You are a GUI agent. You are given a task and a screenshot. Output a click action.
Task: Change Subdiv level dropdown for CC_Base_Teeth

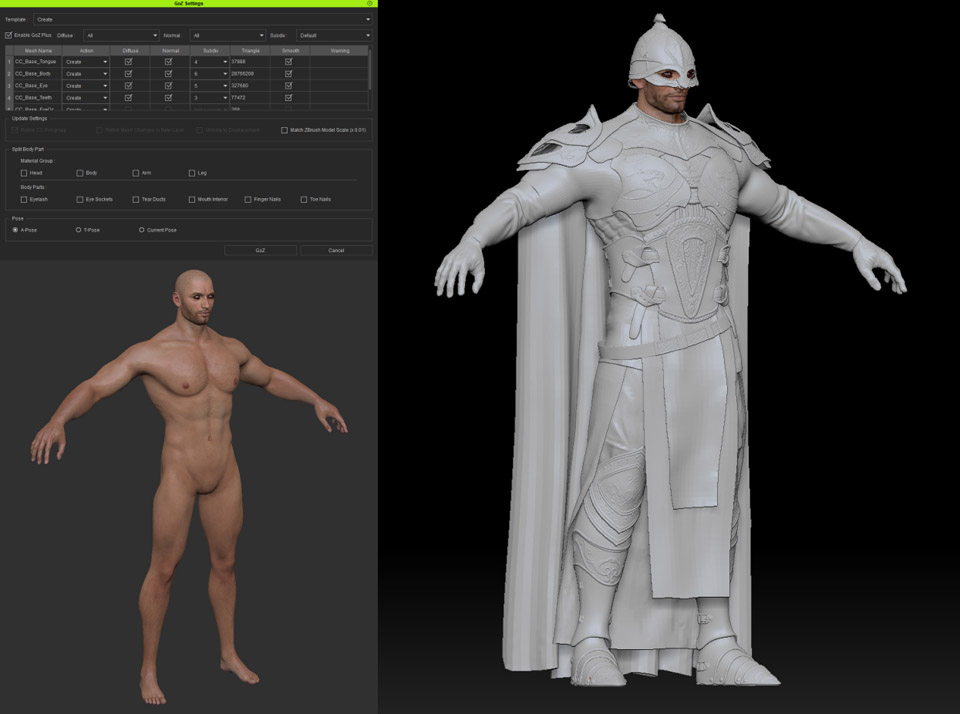[x=208, y=97]
